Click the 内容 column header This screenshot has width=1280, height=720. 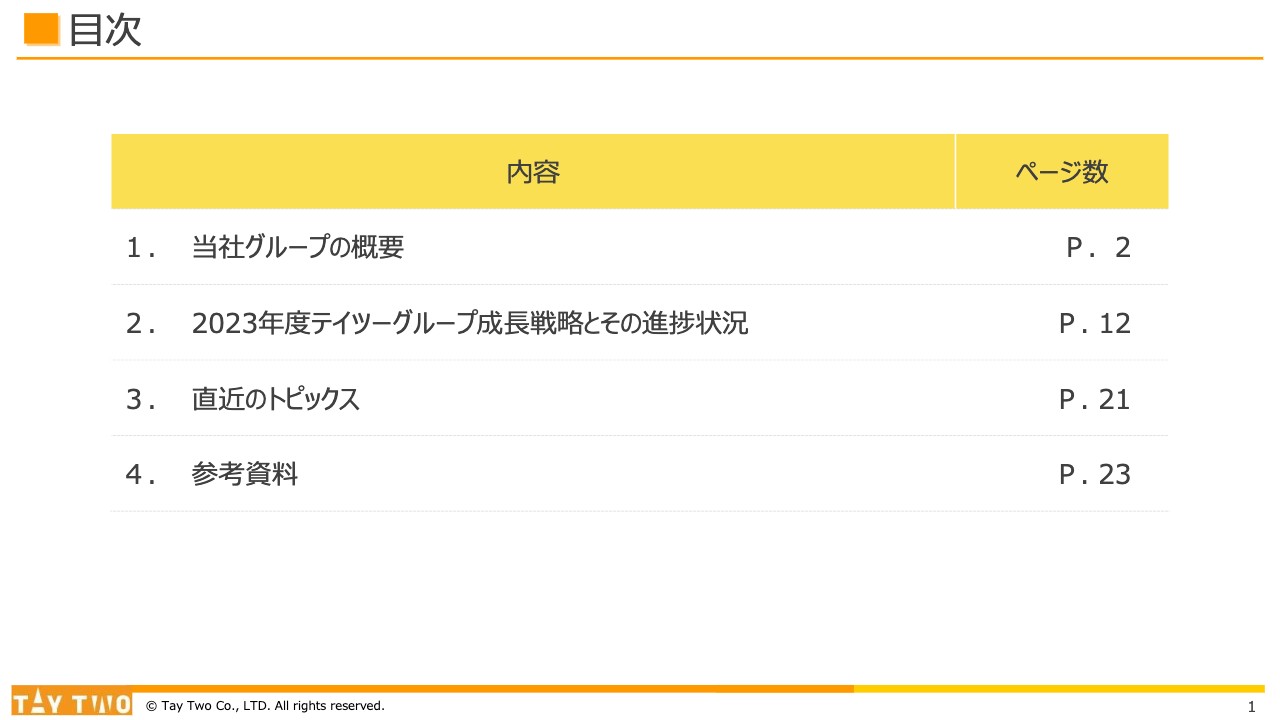tap(532, 171)
